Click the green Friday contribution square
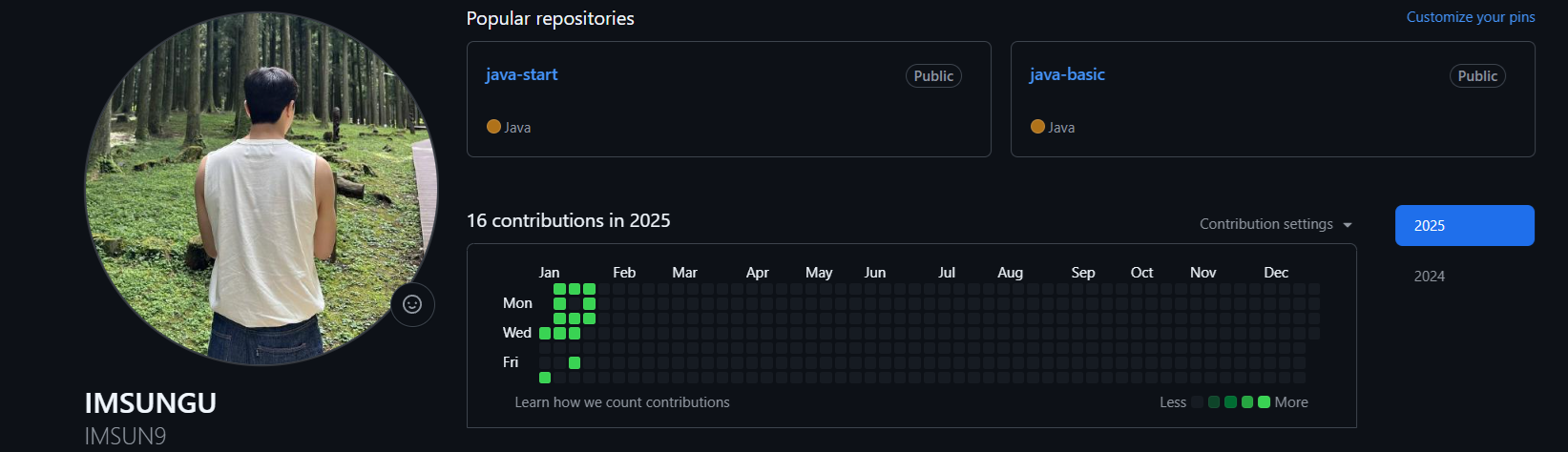The image size is (1568, 452). coord(575,362)
